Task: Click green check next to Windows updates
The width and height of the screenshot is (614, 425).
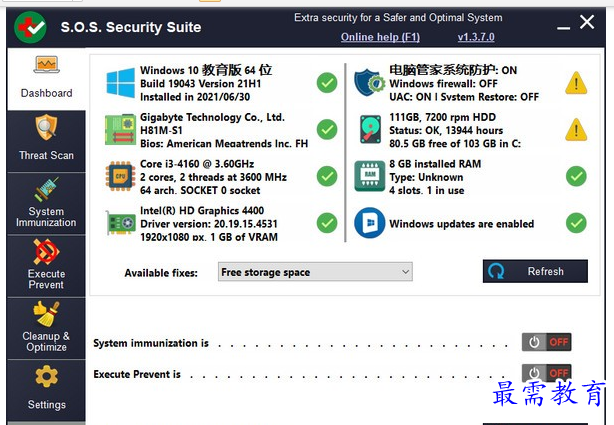Action: point(576,223)
